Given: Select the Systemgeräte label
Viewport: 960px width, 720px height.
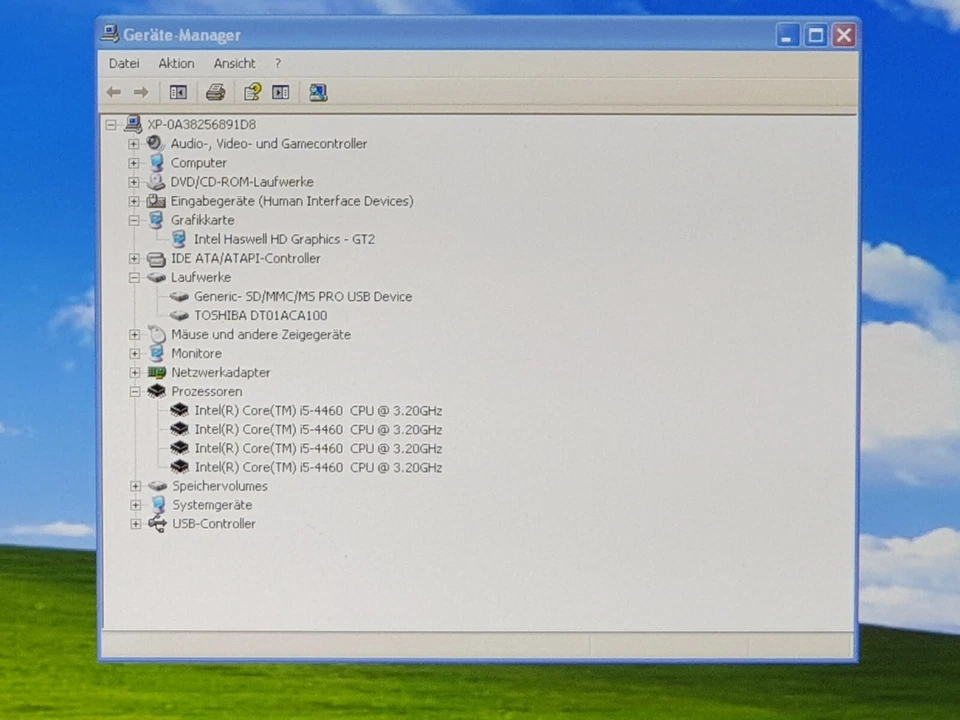Looking at the screenshot, I should coord(212,505).
